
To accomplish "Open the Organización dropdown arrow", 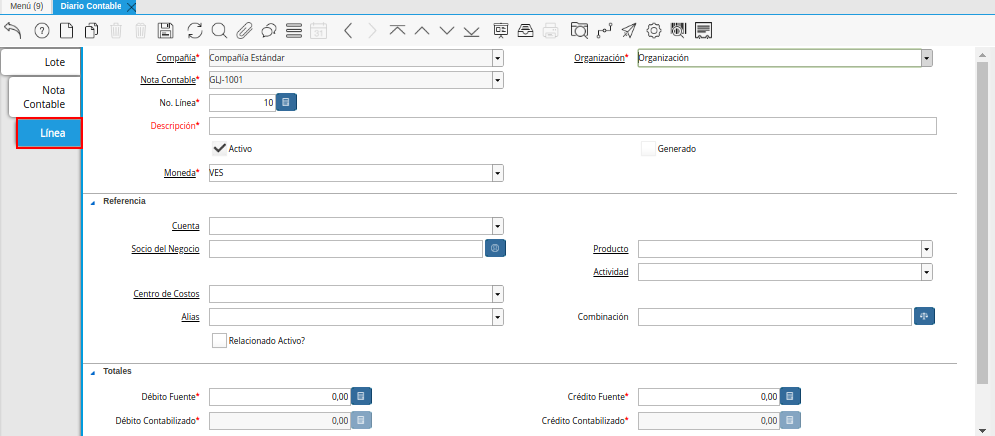I will point(926,58).
